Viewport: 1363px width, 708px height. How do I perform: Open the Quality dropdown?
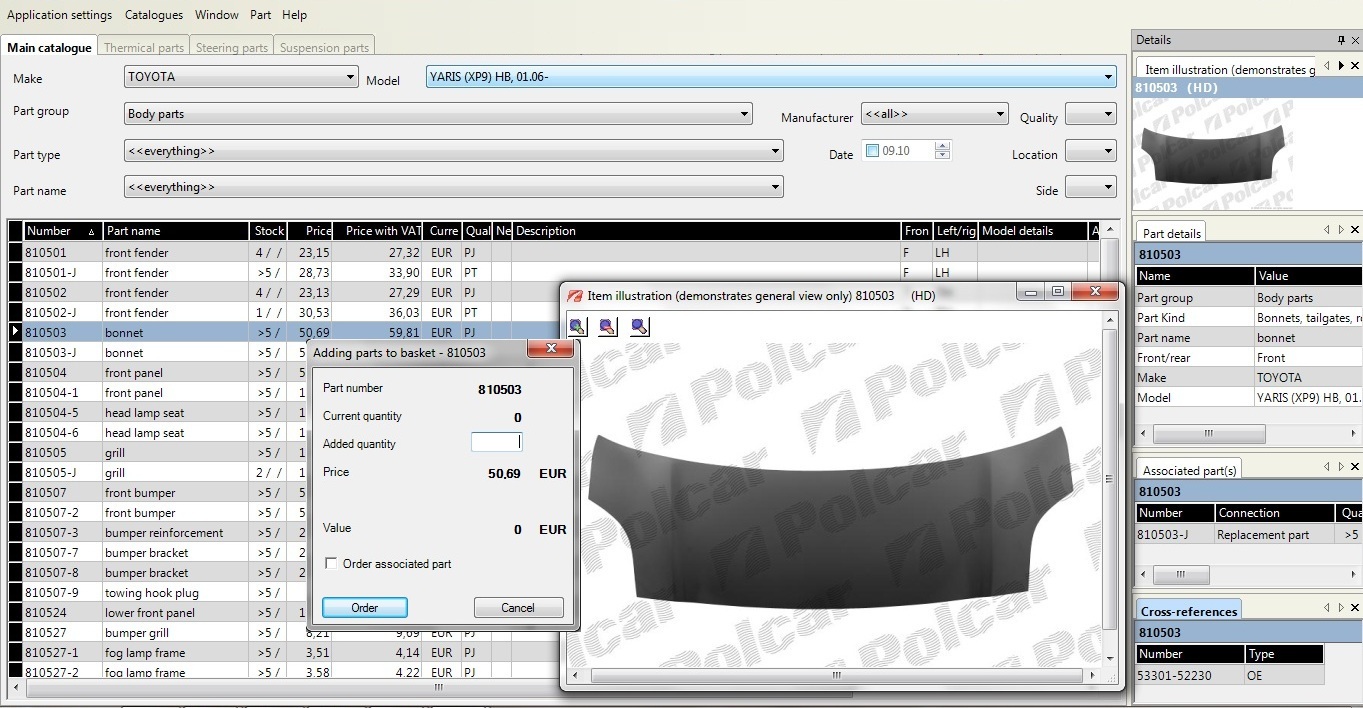[x=1107, y=114]
